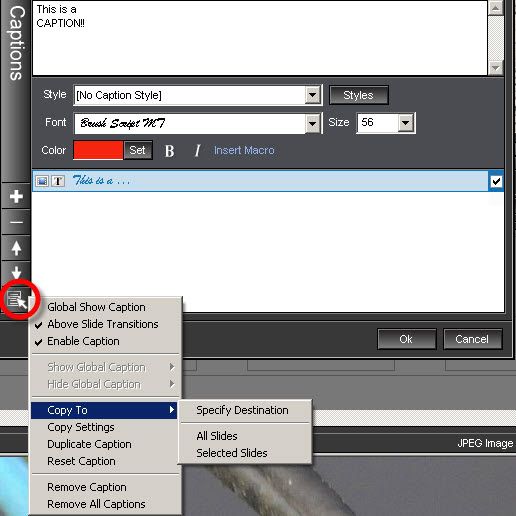Toggle bold text with B icon
The width and height of the screenshot is (516, 516).
tap(169, 151)
